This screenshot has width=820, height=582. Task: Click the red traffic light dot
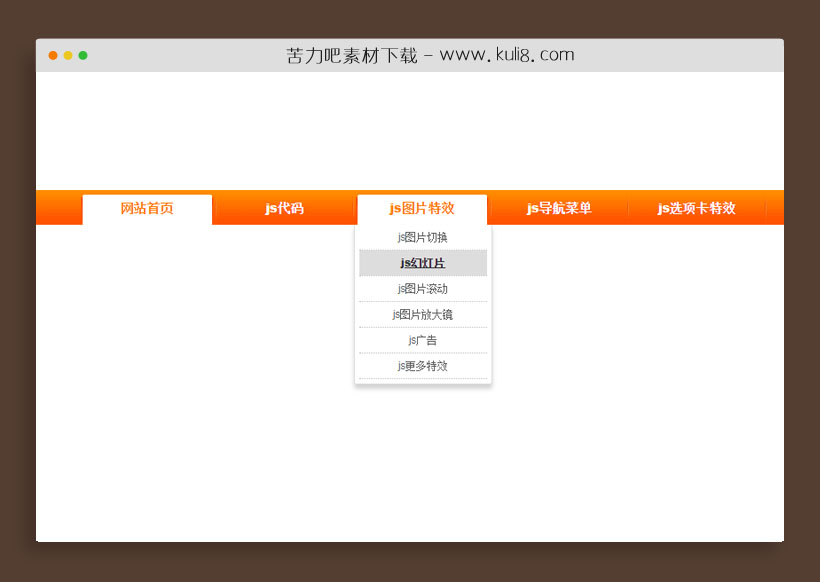pyautogui.click(x=52, y=56)
